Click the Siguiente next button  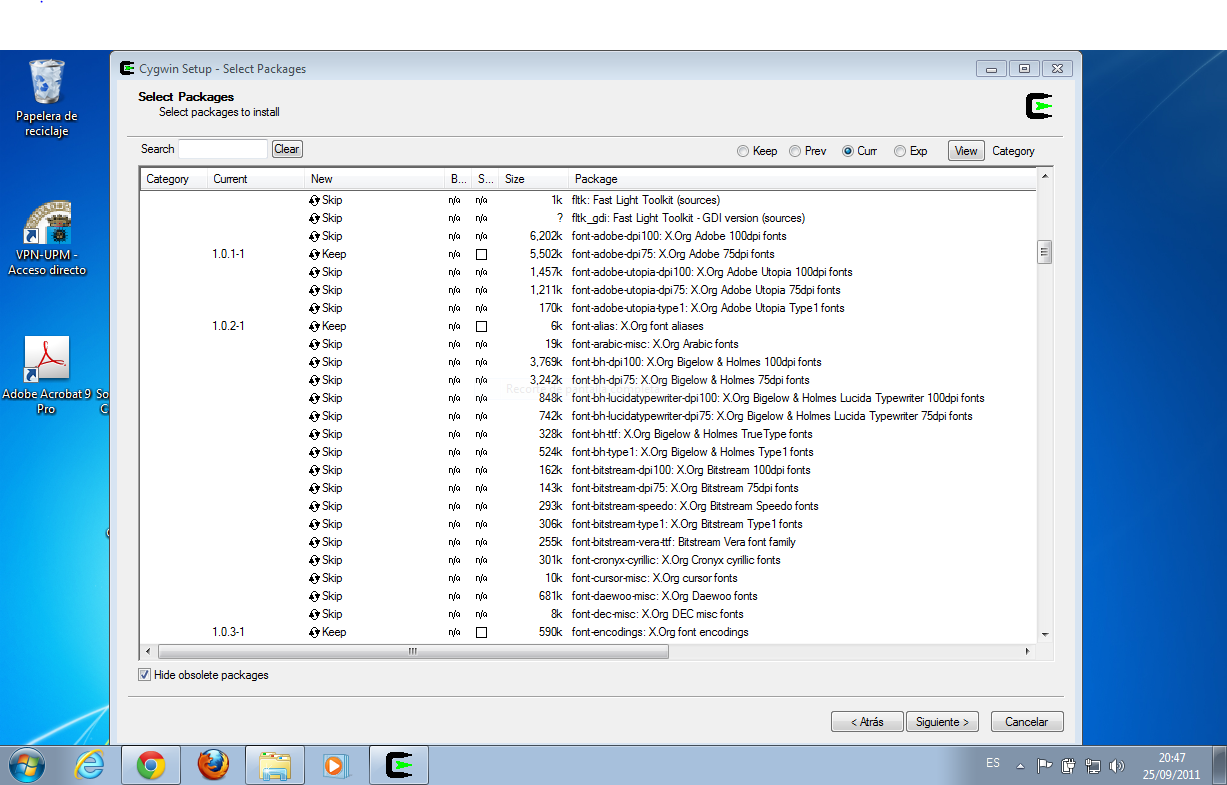tap(943, 722)
